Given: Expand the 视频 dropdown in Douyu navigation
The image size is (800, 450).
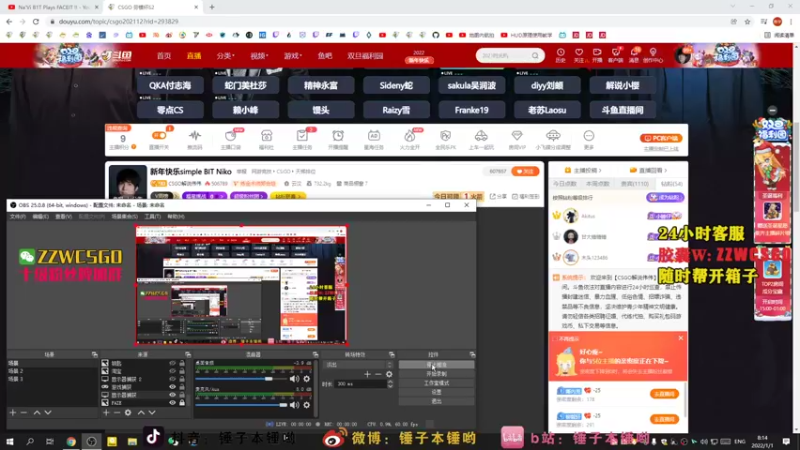Looking at the screenshot, I should tap(259, 56).
